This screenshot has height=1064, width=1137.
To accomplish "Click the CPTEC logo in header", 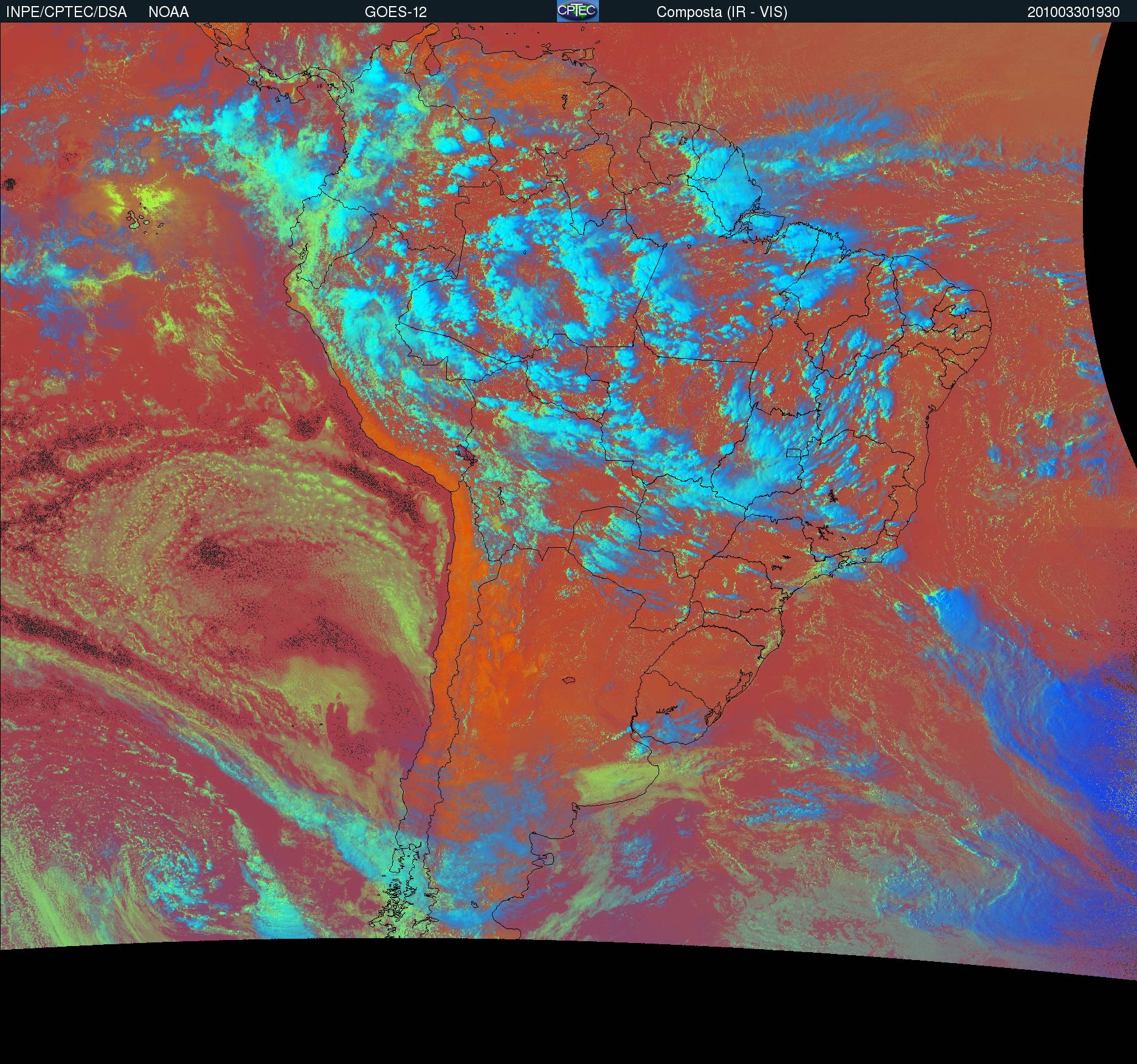I will click(578, 11).
